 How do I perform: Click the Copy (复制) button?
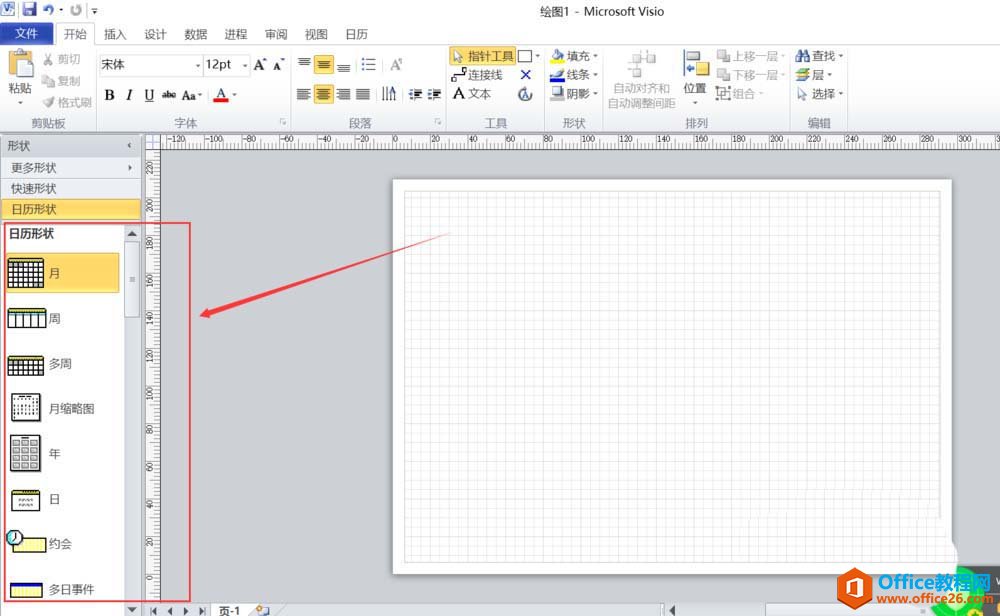point(62,81)
